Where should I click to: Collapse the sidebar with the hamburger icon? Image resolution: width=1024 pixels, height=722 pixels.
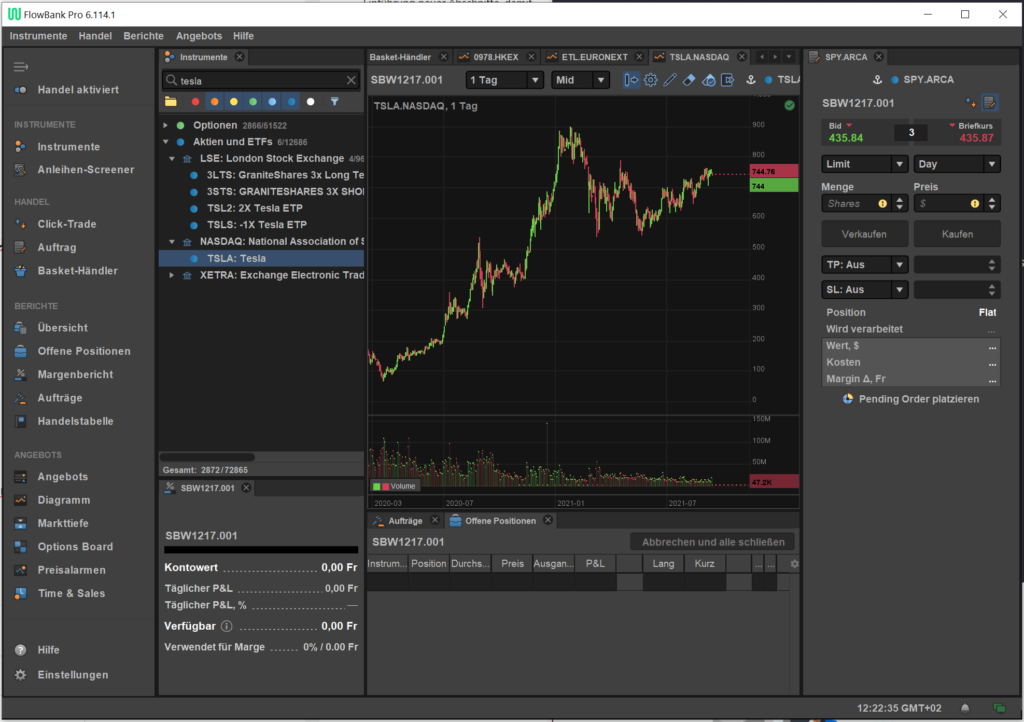click(21, 67)
